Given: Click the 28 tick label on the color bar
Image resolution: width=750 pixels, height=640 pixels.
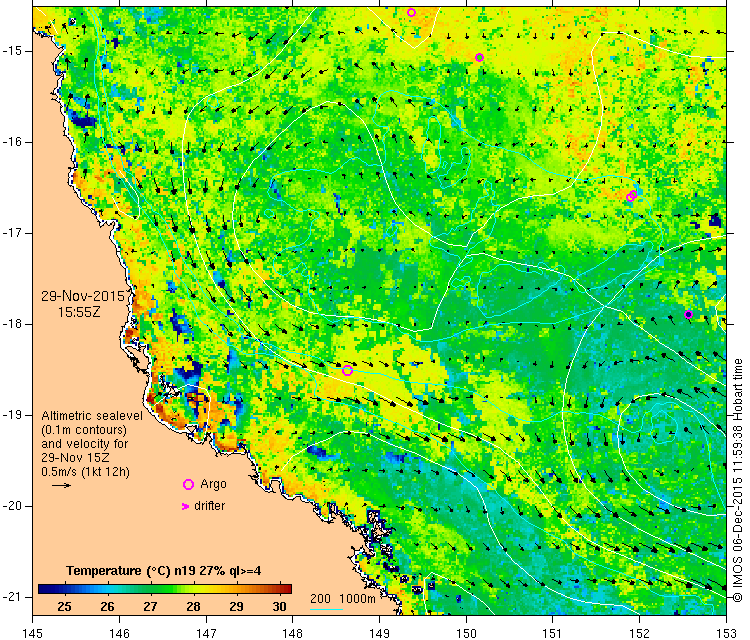Looking at the screenshot, I should point(193,607).
